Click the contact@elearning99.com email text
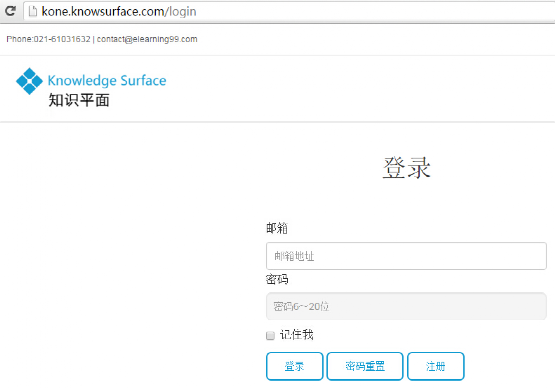This screenshot has height=390, width=555. [x=147, y=39]
